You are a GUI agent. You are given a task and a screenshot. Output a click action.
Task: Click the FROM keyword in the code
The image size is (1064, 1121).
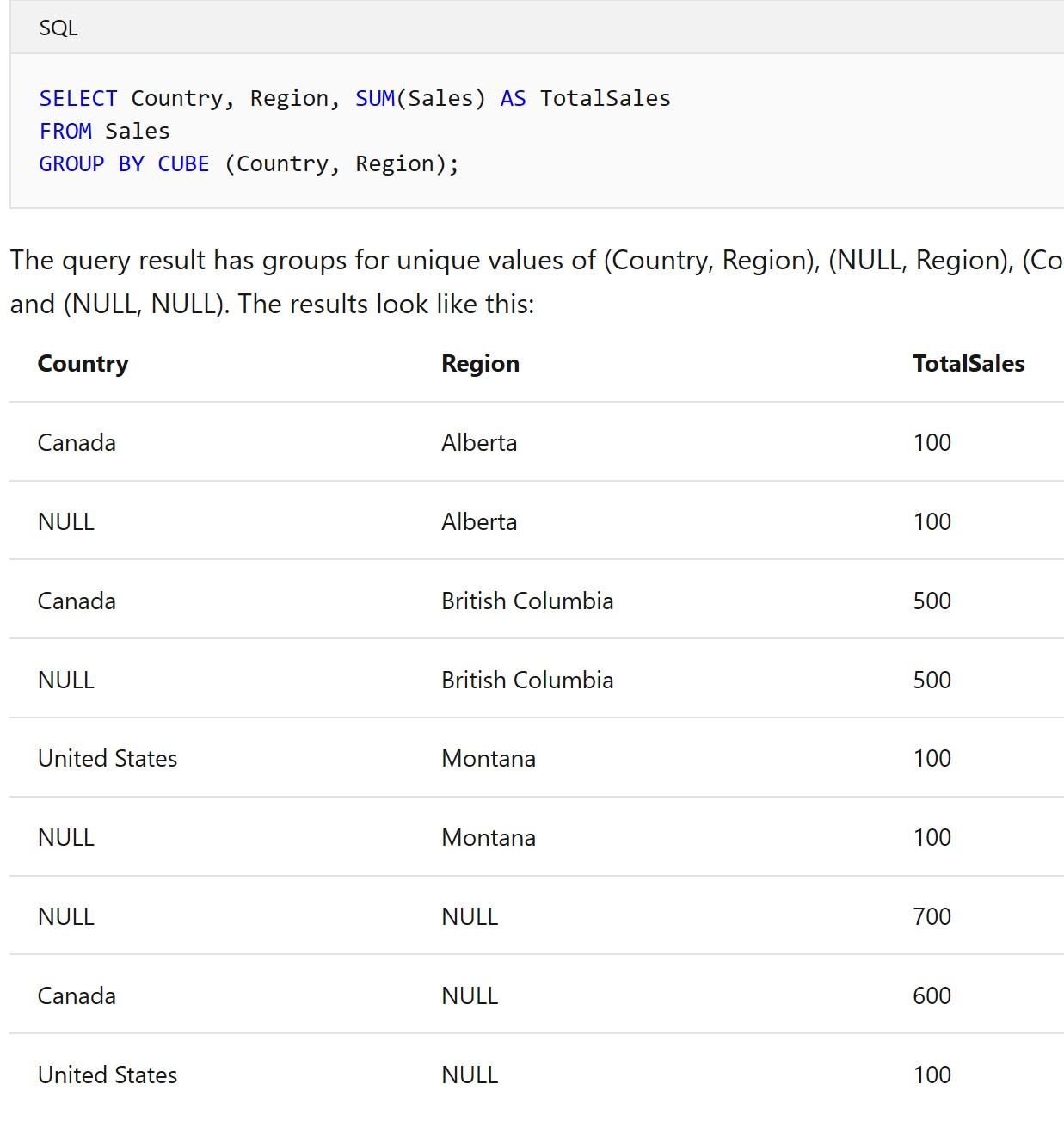pyautogui.click(x=65, y=131)
